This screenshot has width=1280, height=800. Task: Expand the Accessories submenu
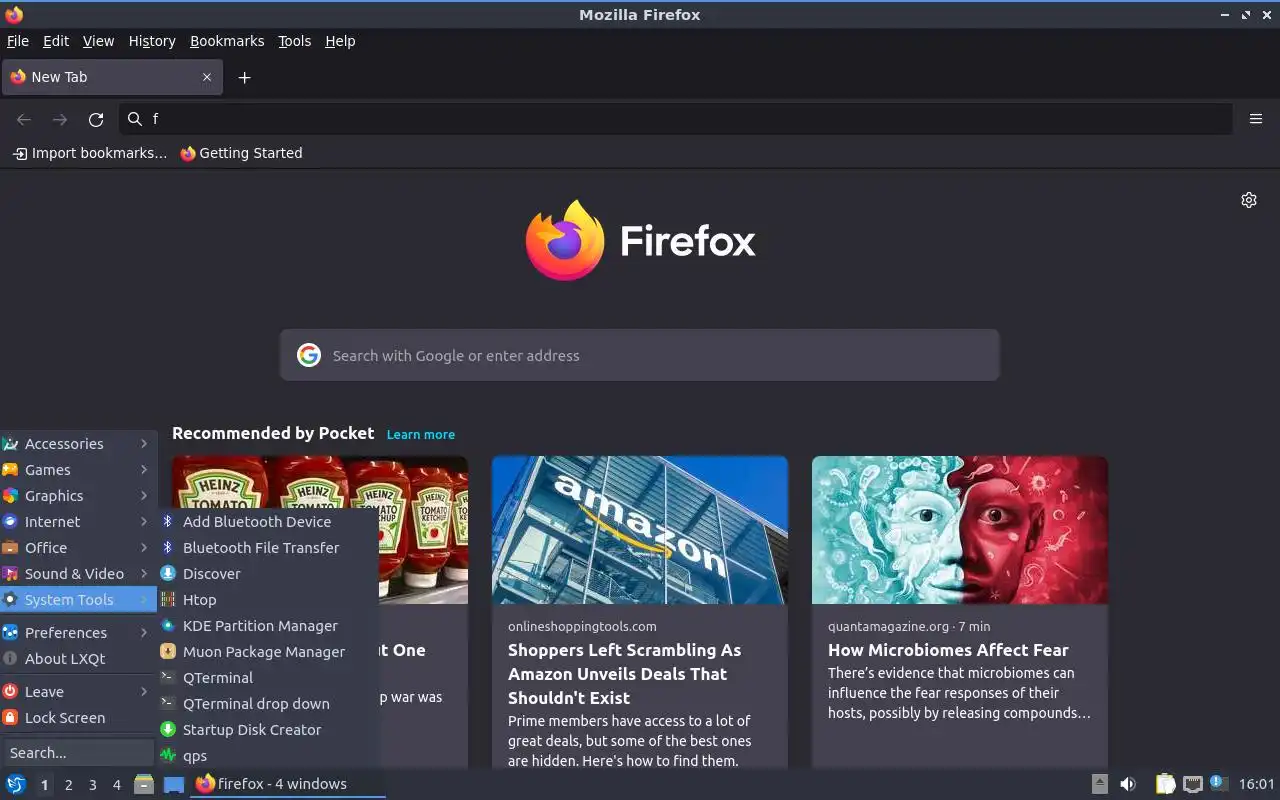[x=78, y=444]
